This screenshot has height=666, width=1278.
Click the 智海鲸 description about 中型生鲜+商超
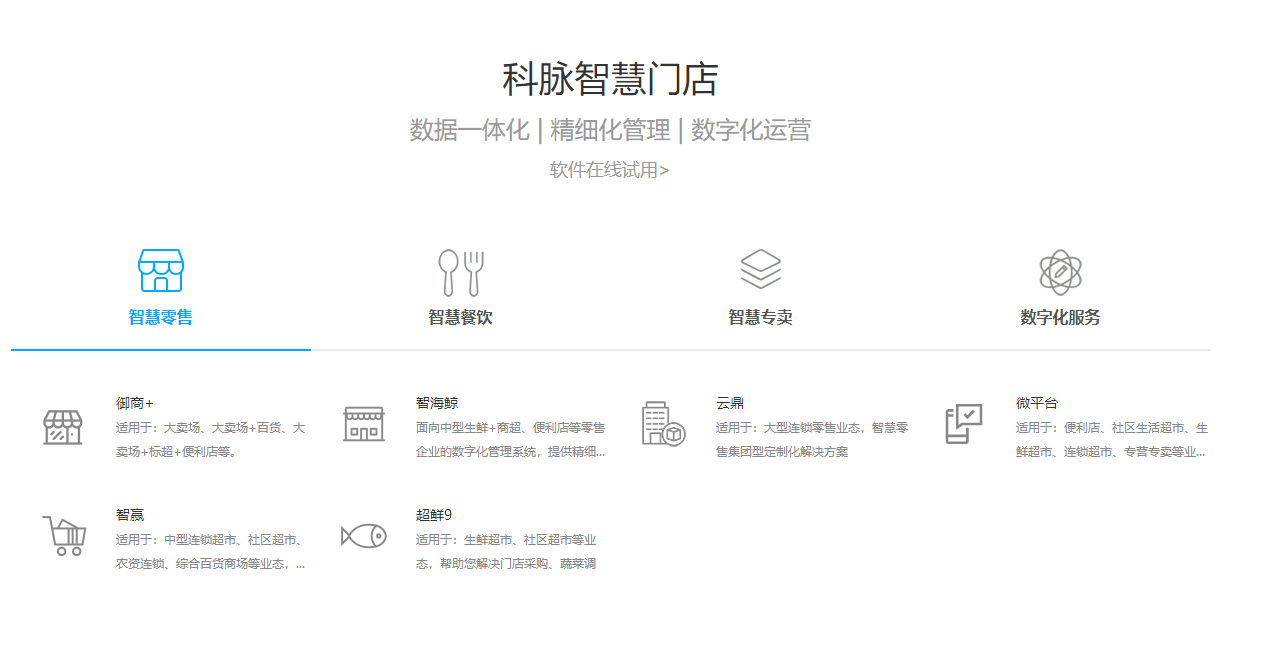pos(511,440)
